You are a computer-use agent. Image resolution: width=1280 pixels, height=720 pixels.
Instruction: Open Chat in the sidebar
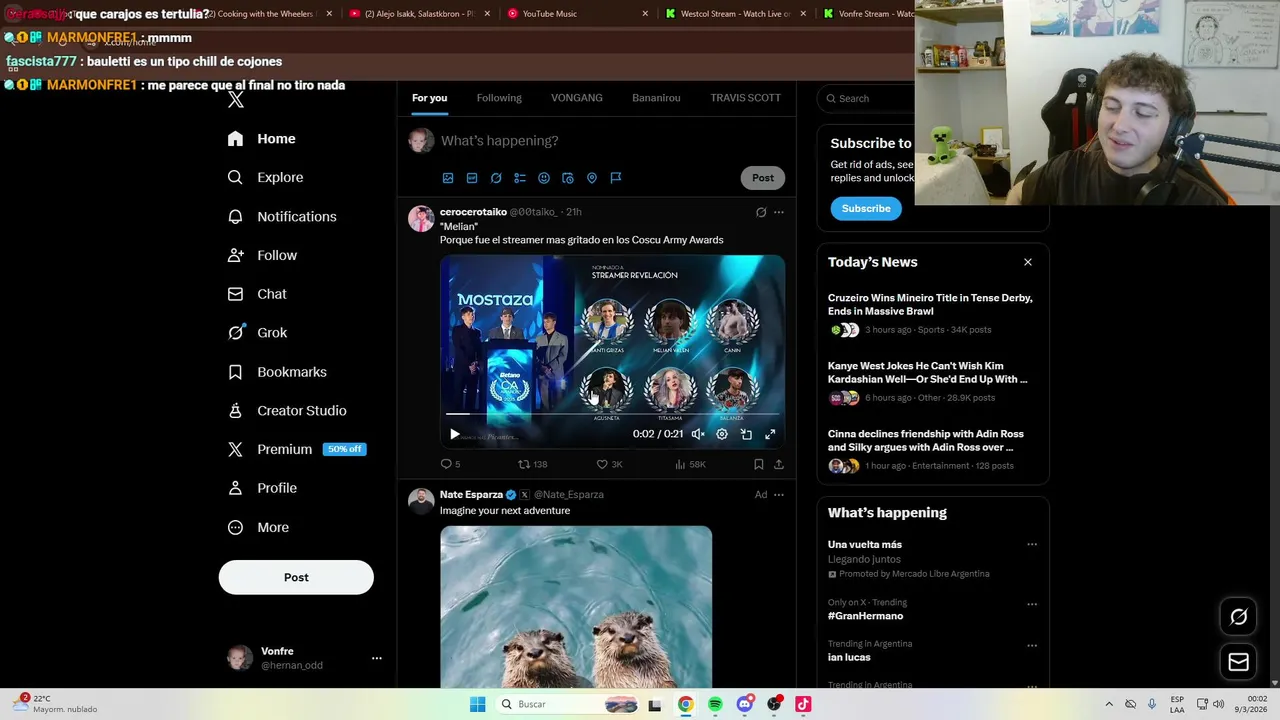[258, 294]
